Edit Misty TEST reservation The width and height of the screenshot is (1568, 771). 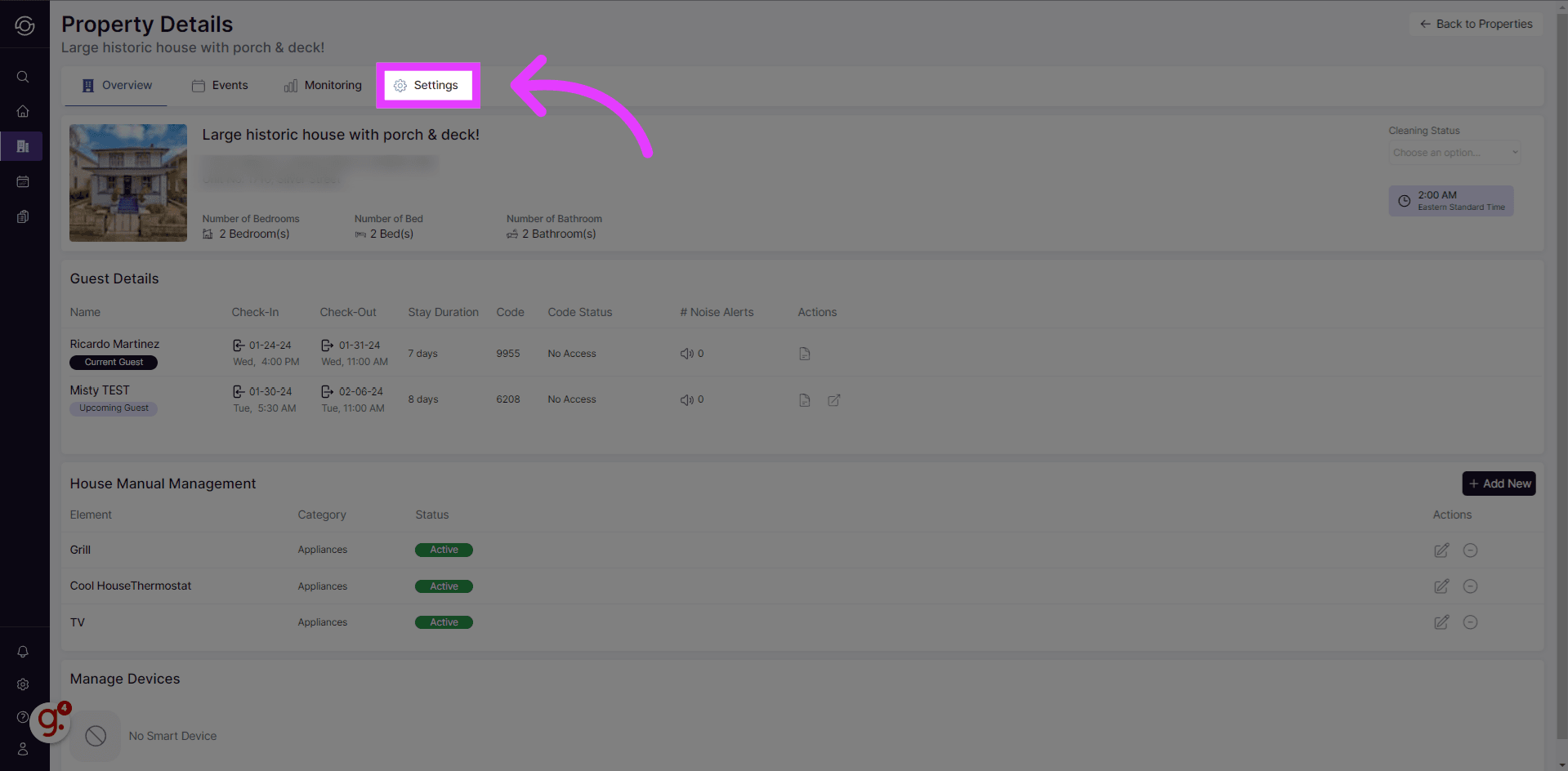click(x=833, y=400)
